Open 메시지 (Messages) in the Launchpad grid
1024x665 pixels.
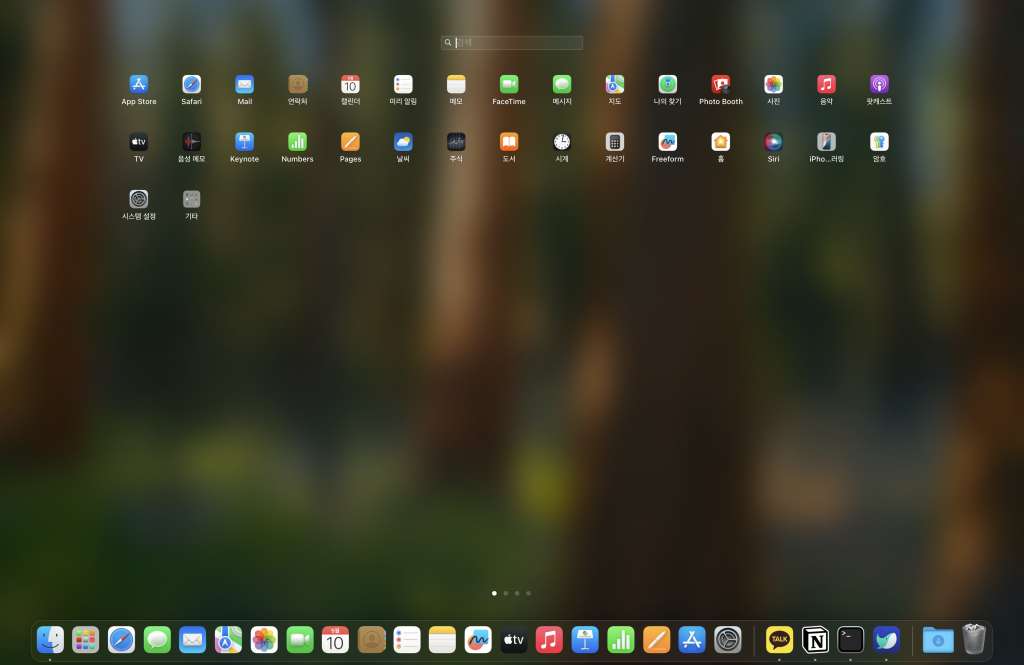[x=562, y=85]
